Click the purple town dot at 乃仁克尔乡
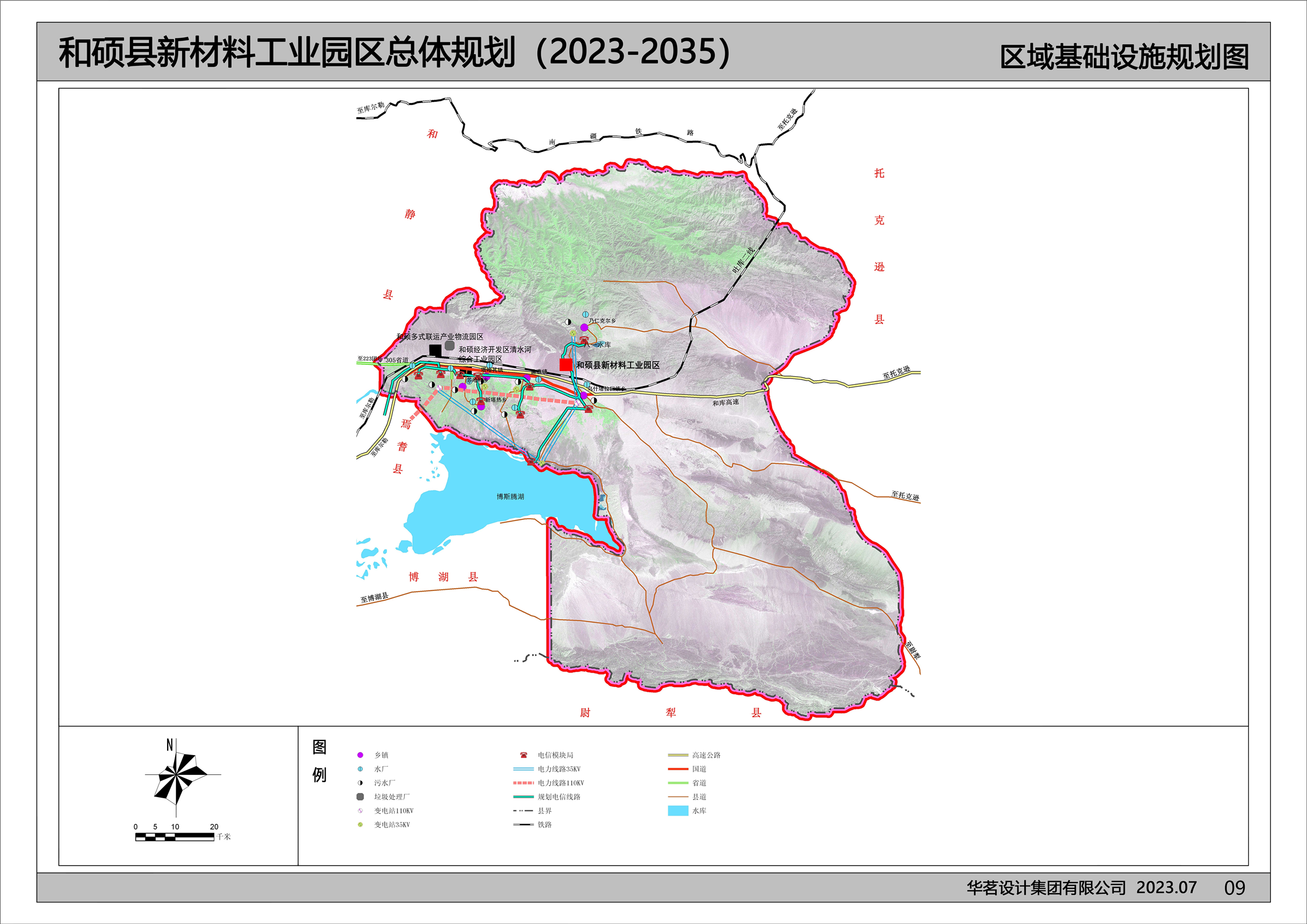This screenshot has height=924, width=1307. coord(584,327)
